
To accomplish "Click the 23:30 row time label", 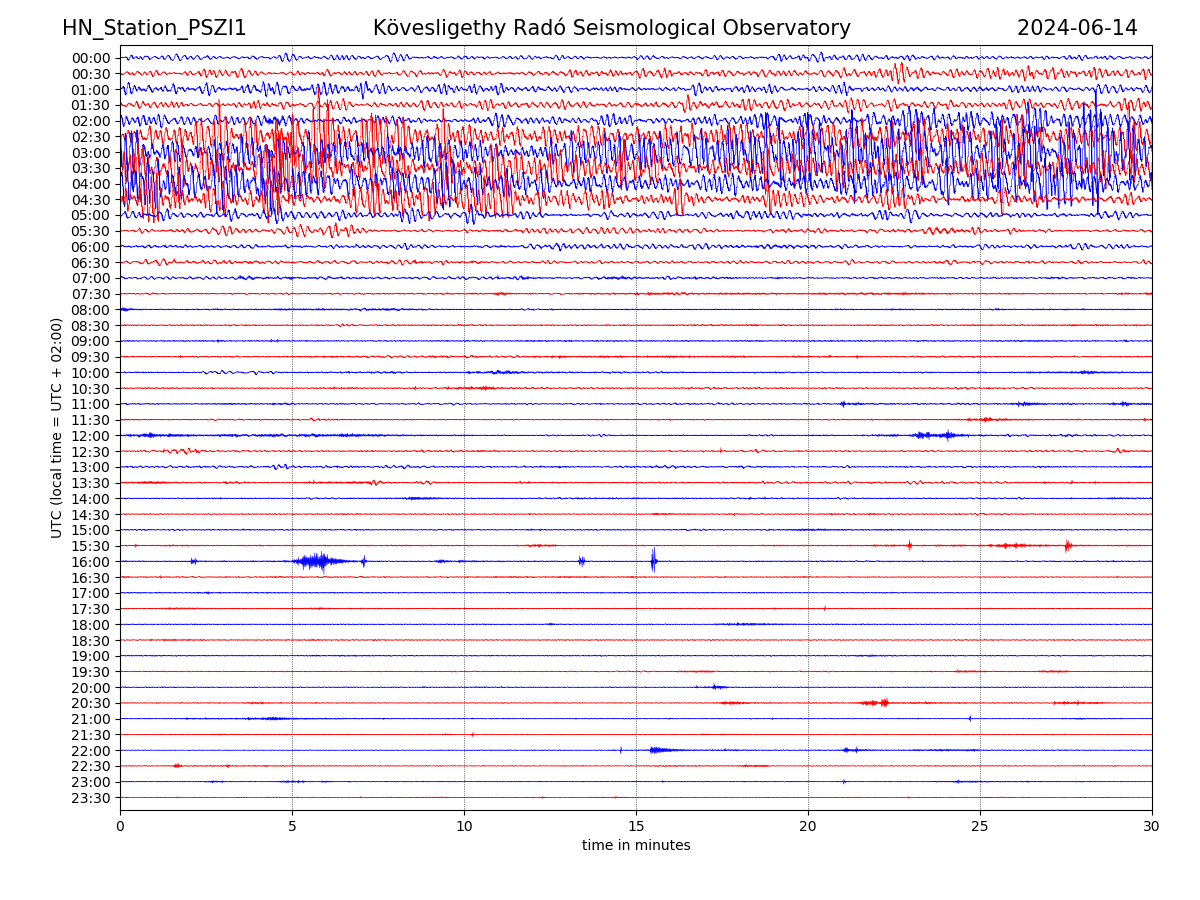I will 91,798.
